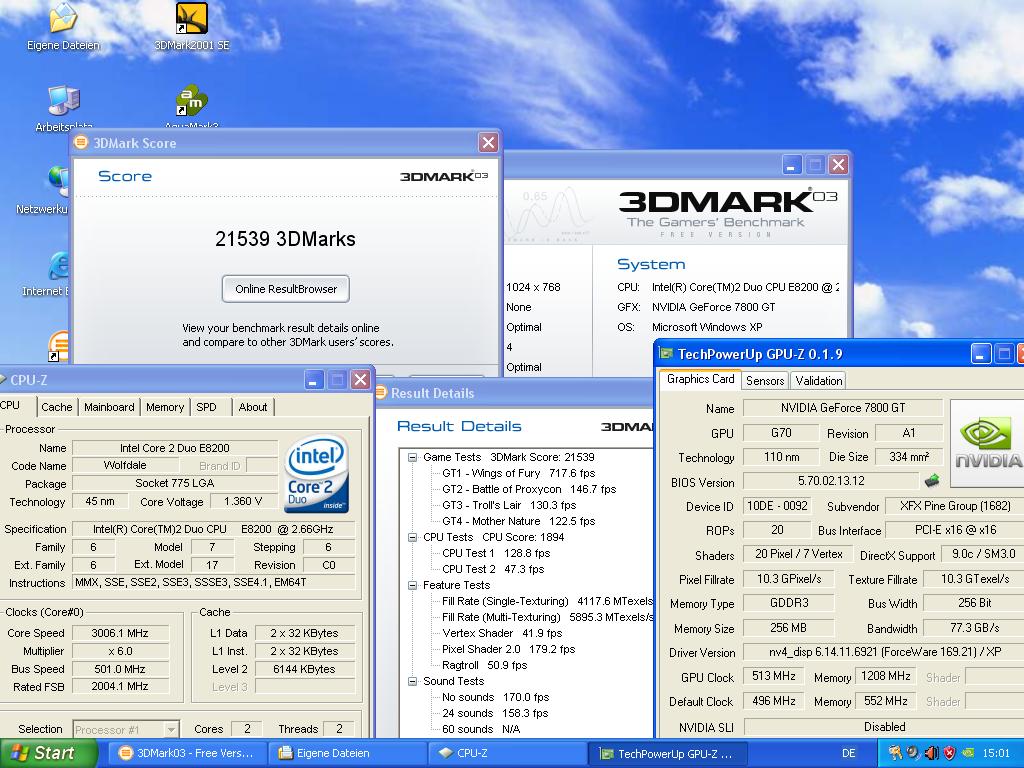
Task: Open the Internet Explorer desktop icon
Action: click(x=59, y=266)
